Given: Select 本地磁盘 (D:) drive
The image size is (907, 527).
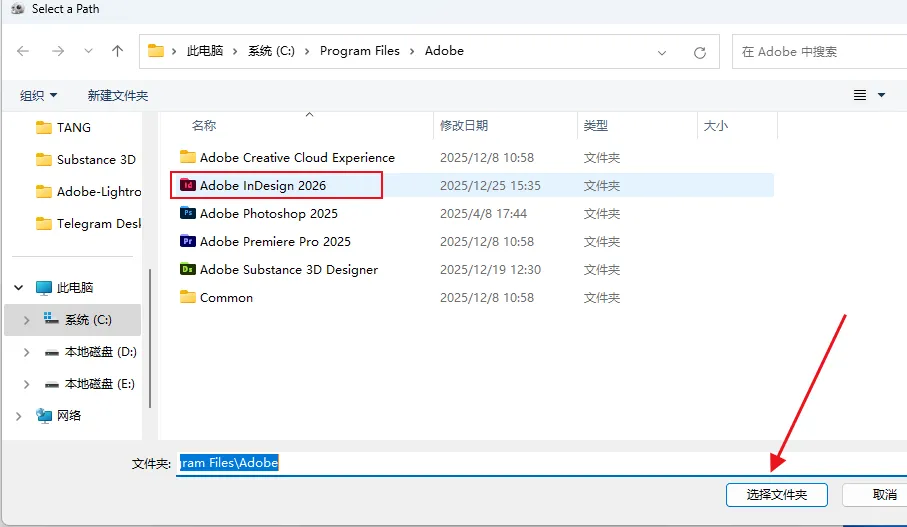Looking at the screenshot, I should point(100,352).
